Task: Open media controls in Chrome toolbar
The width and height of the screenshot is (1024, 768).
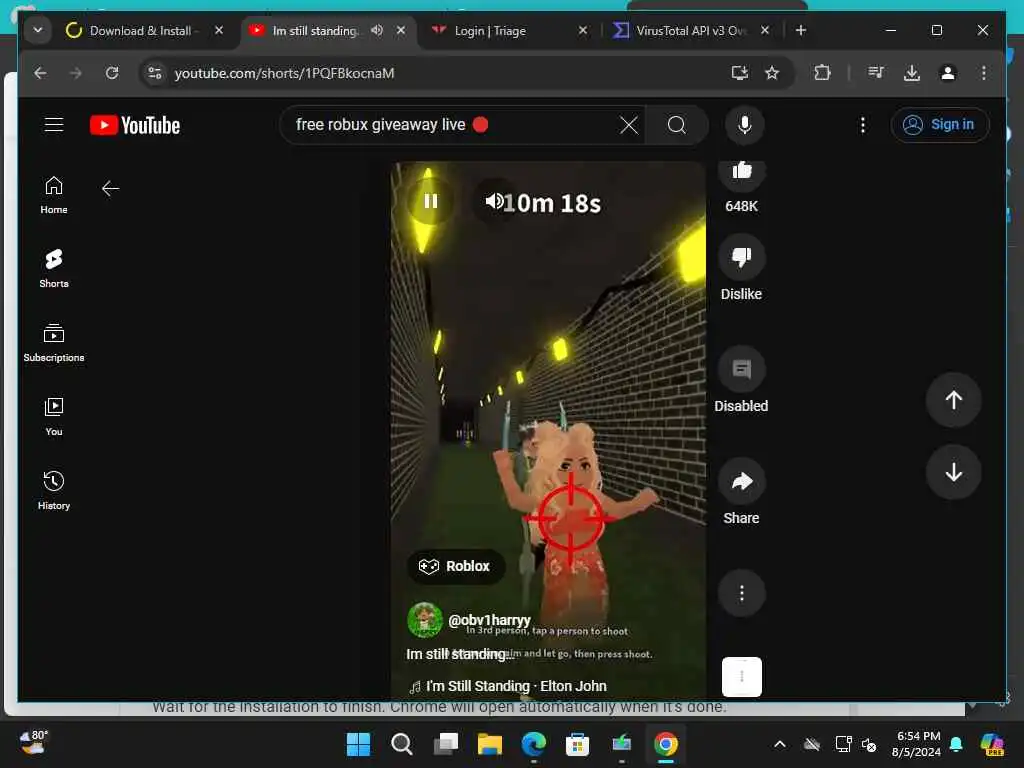Action: [876, 73]
